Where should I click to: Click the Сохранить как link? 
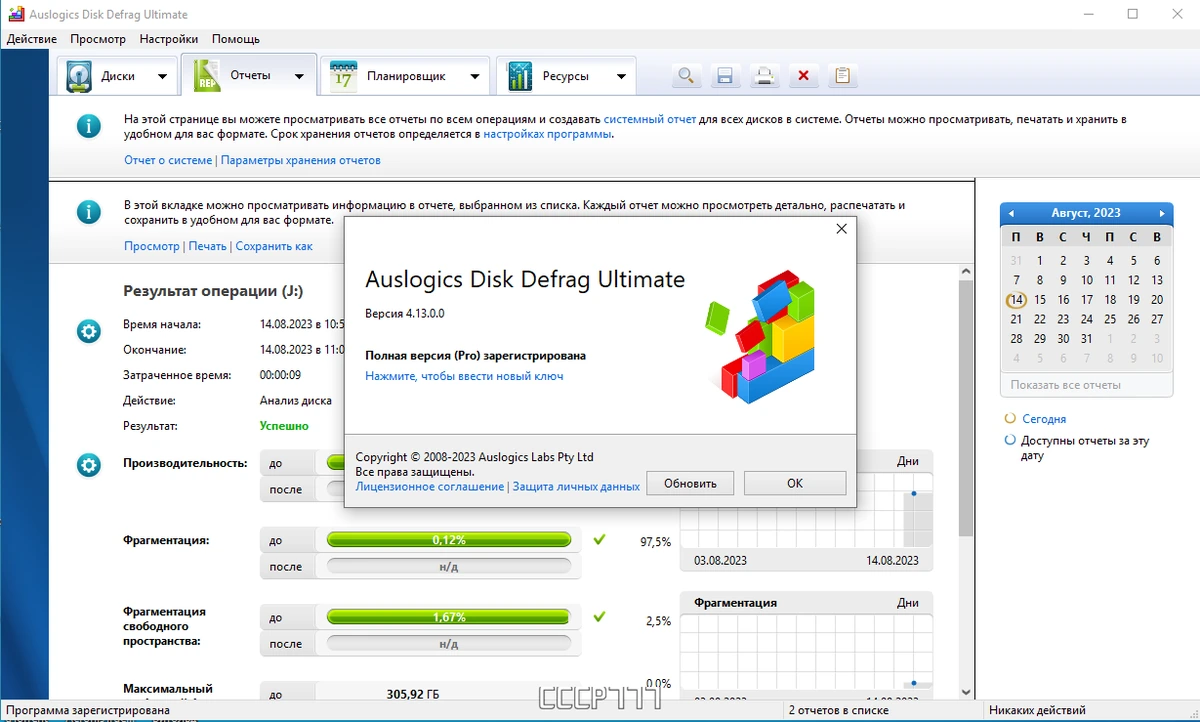coord(274,246)
